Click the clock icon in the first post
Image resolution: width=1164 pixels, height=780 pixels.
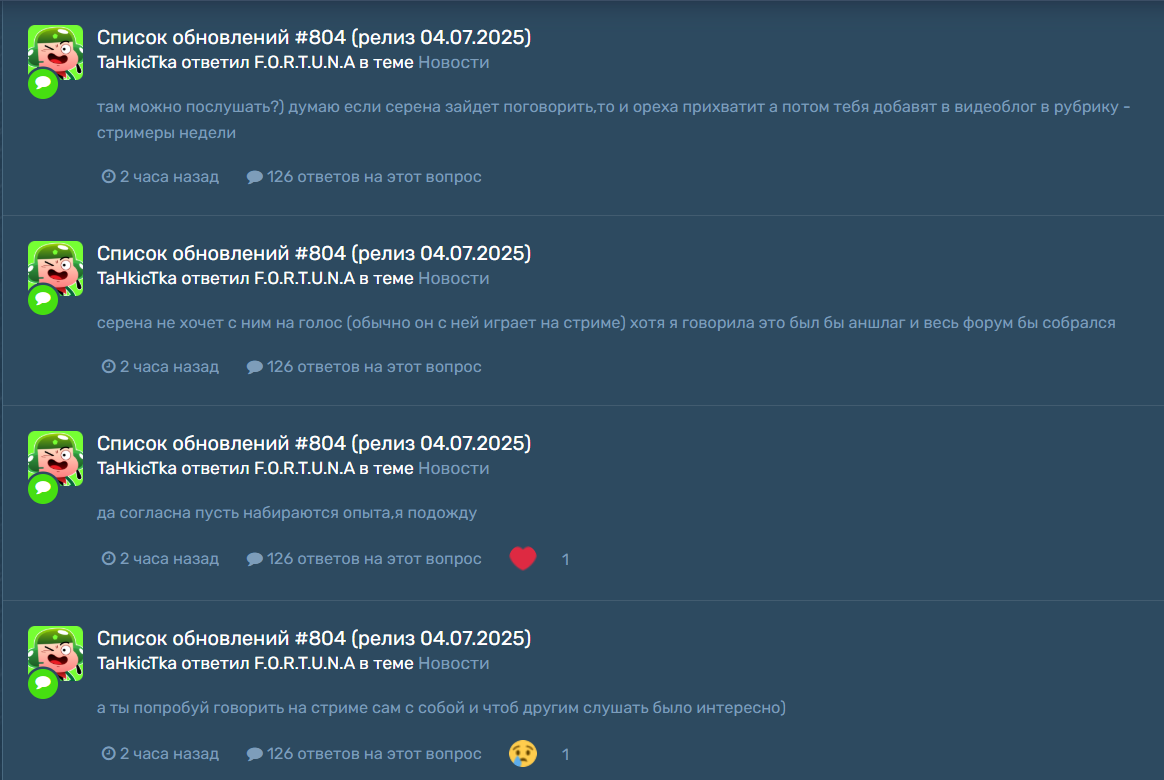[108, 177]
